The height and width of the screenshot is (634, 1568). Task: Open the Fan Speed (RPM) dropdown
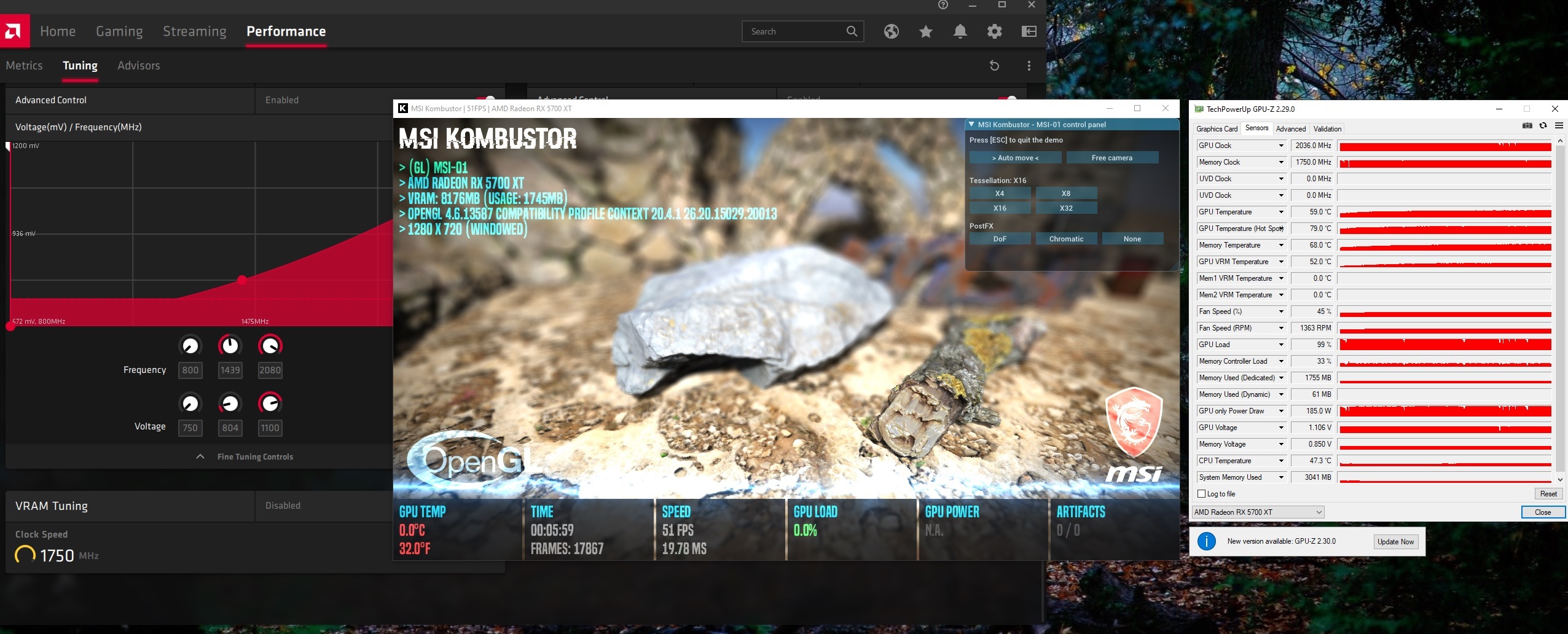point(1281,328)
